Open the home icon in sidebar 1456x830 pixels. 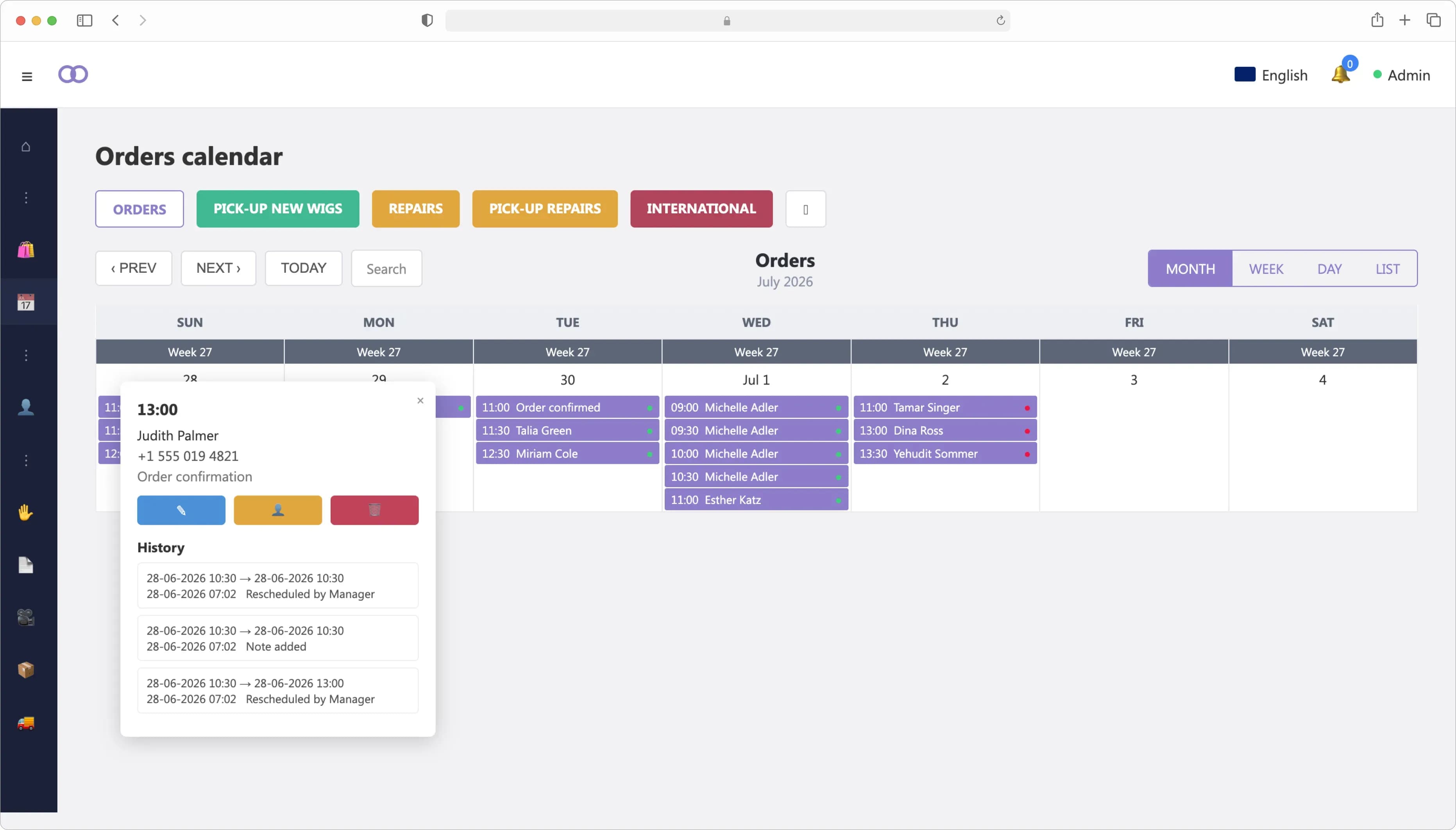26,147
